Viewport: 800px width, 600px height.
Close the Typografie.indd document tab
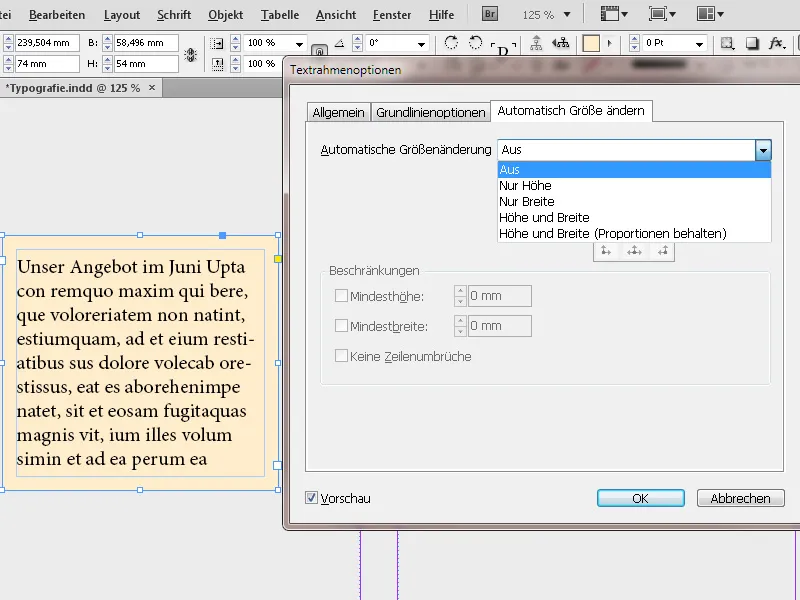(x=152, y=88)
